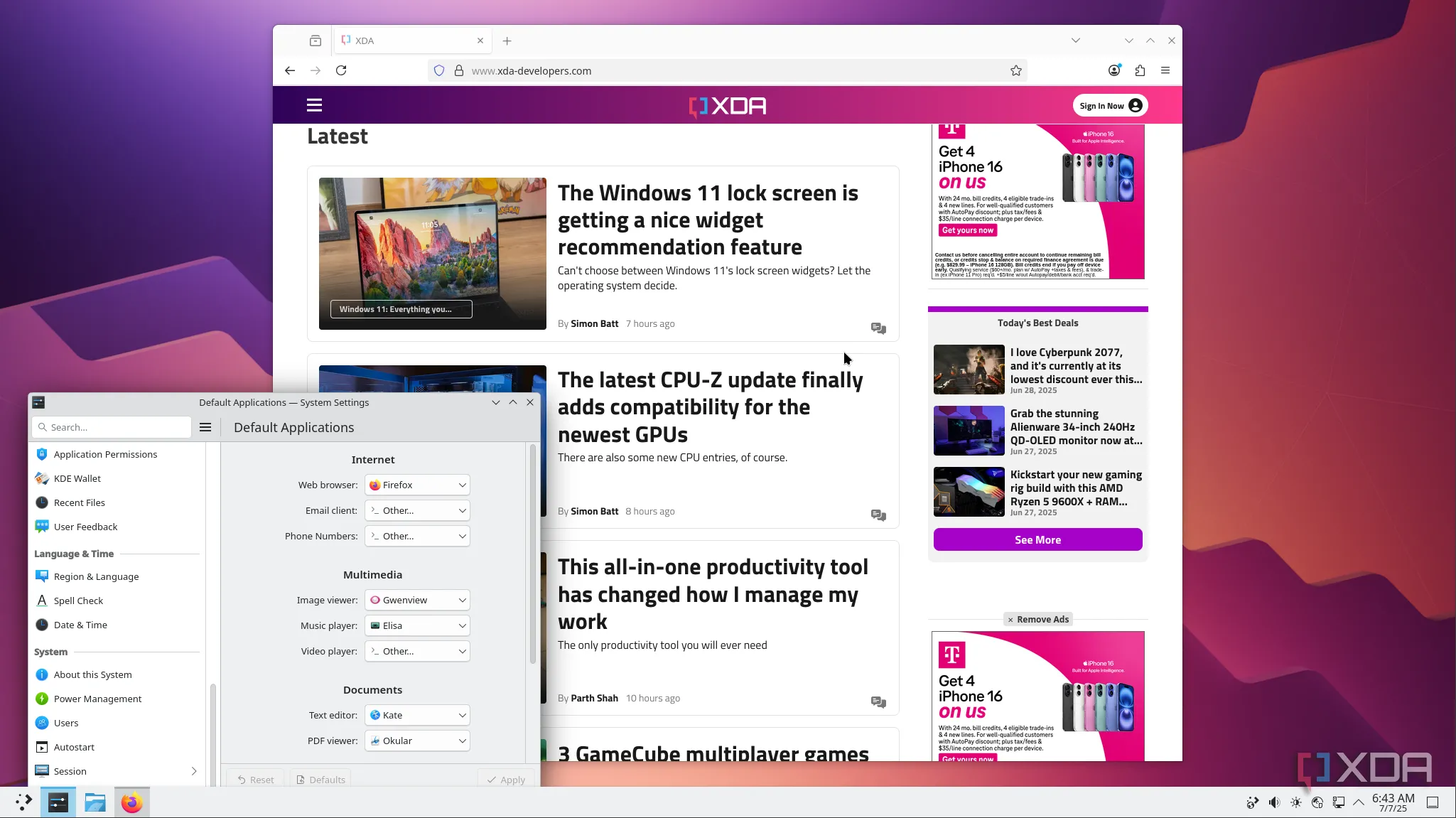Reload the page in Firefox
This screenshot has width=1456, height=818.
point(341,70)
